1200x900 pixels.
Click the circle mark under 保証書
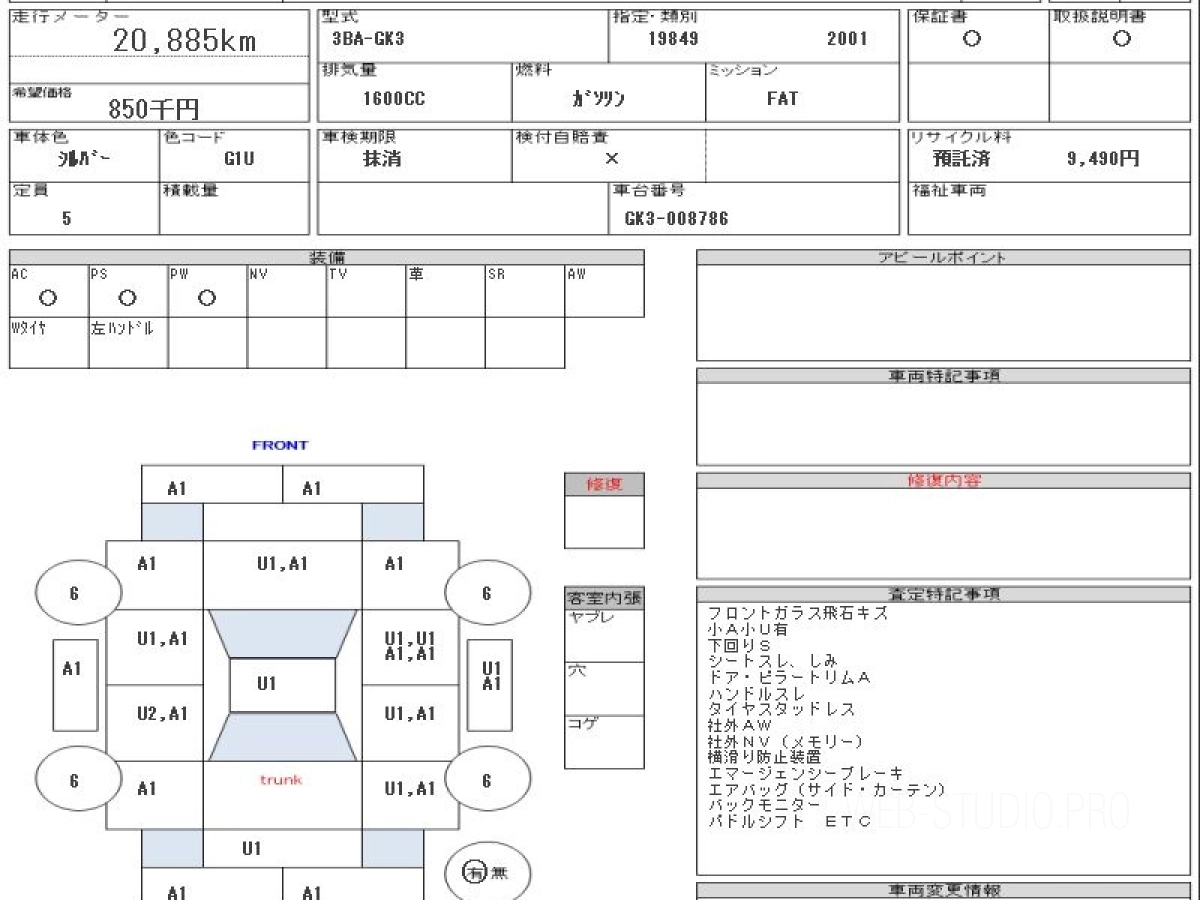(971, 39)
